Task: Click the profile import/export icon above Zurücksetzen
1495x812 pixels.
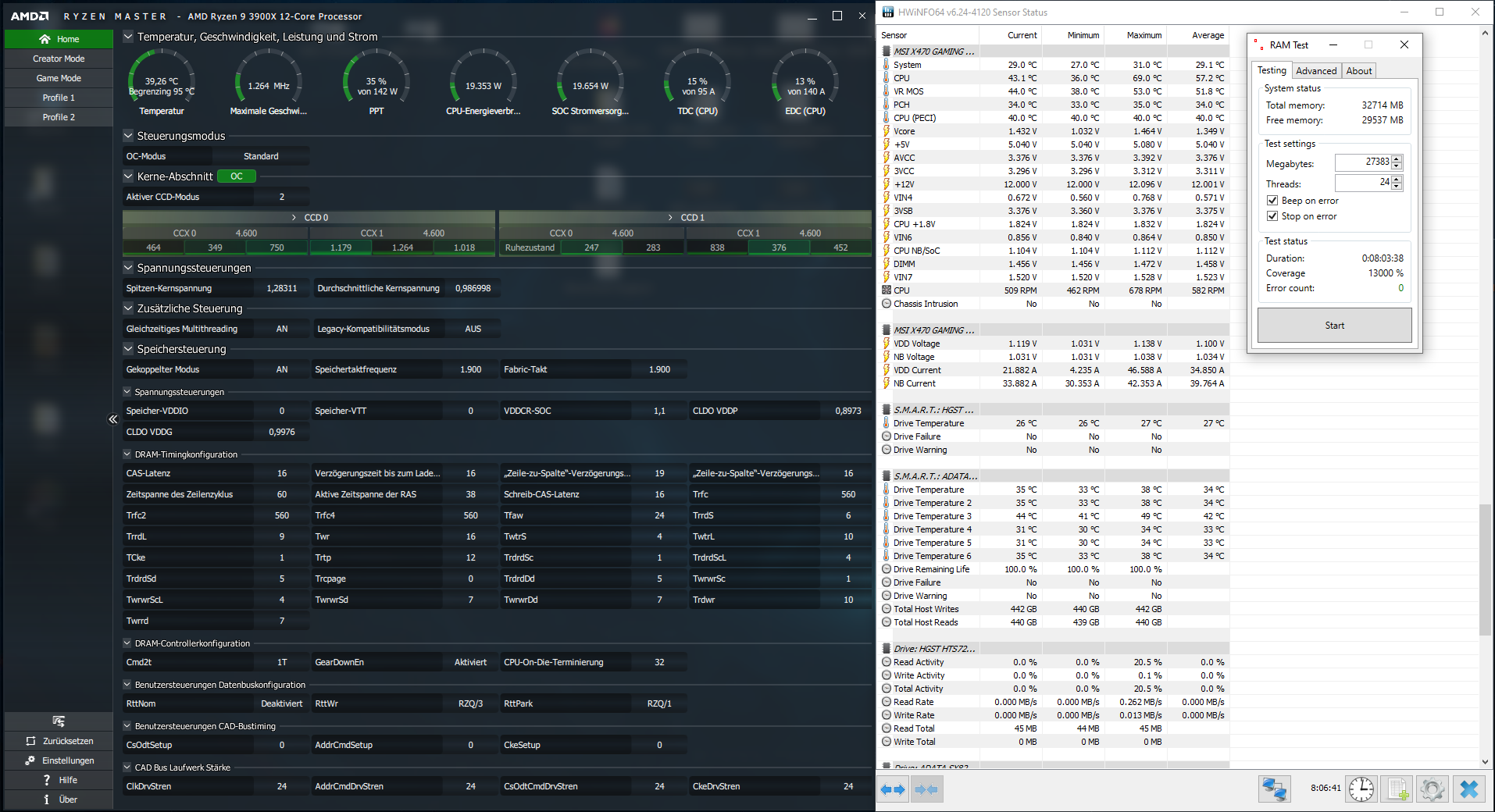Action: pos(59,721)
